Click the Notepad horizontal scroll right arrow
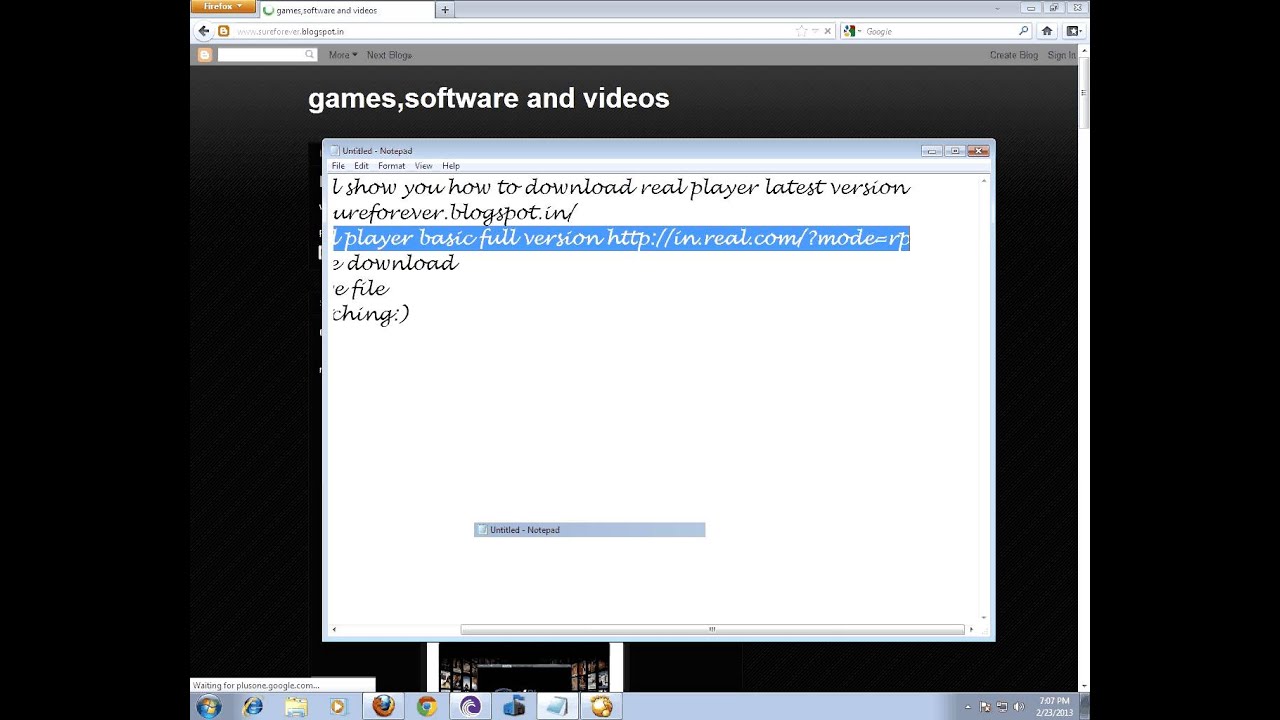 [x=971, y=629]
